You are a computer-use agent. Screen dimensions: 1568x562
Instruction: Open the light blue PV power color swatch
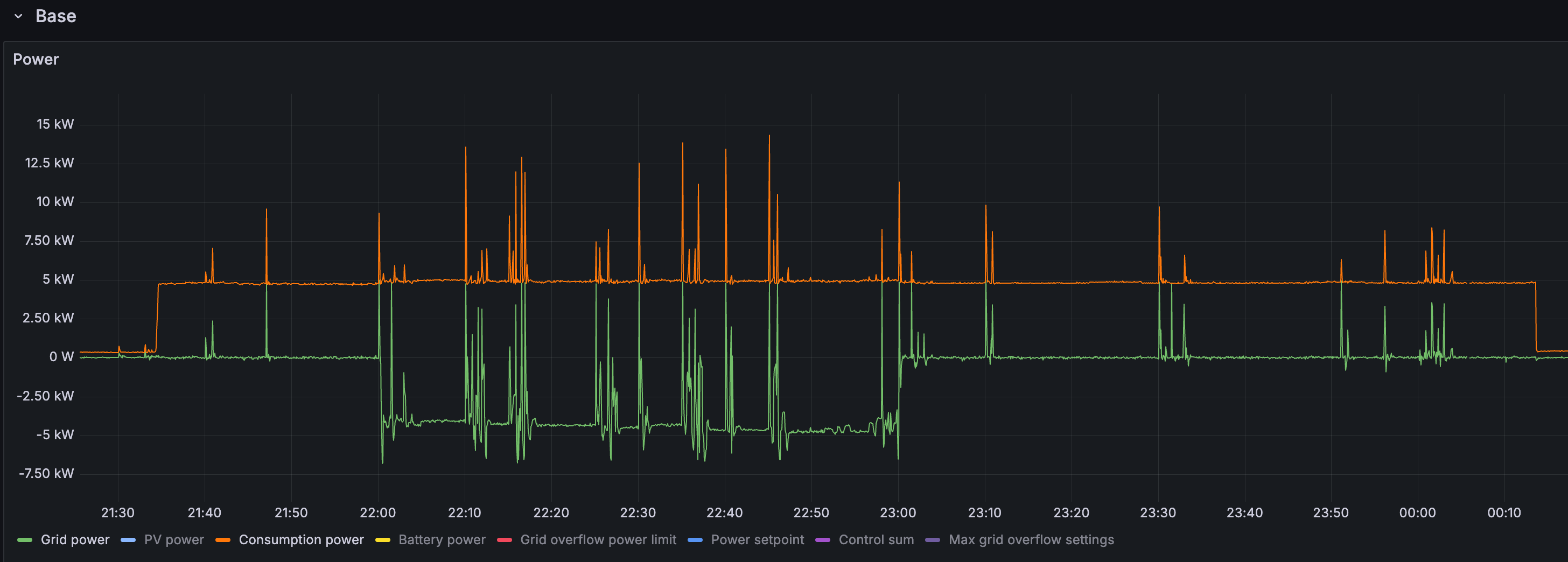[x=129, y=540]
